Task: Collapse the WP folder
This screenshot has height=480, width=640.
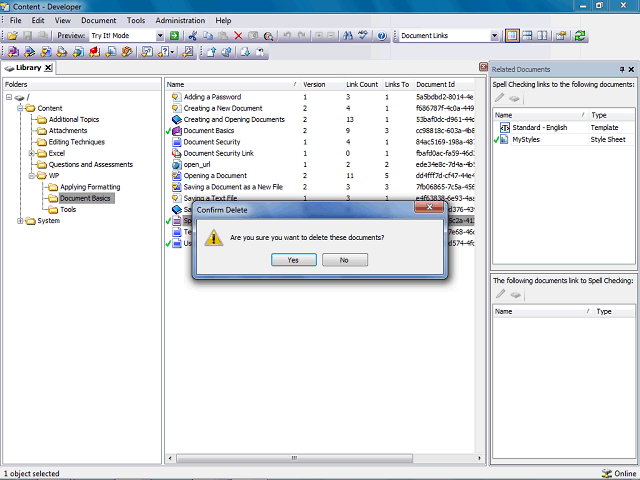Action: (x=31, y=176)
